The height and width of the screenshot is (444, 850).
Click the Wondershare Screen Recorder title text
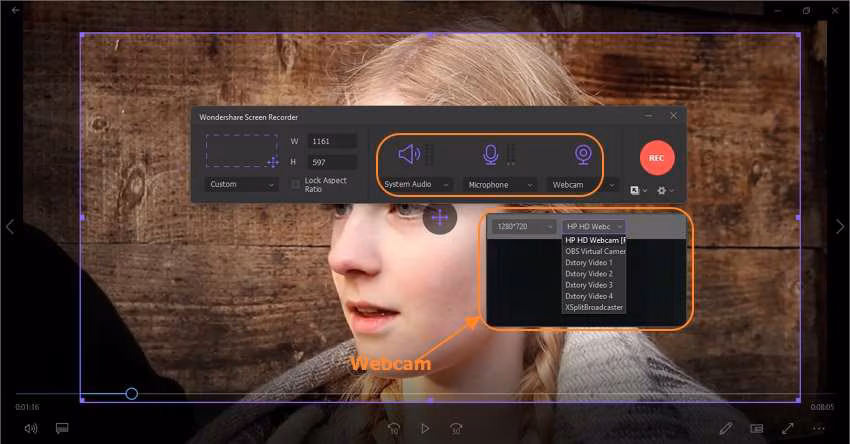(x=248, y=117)
